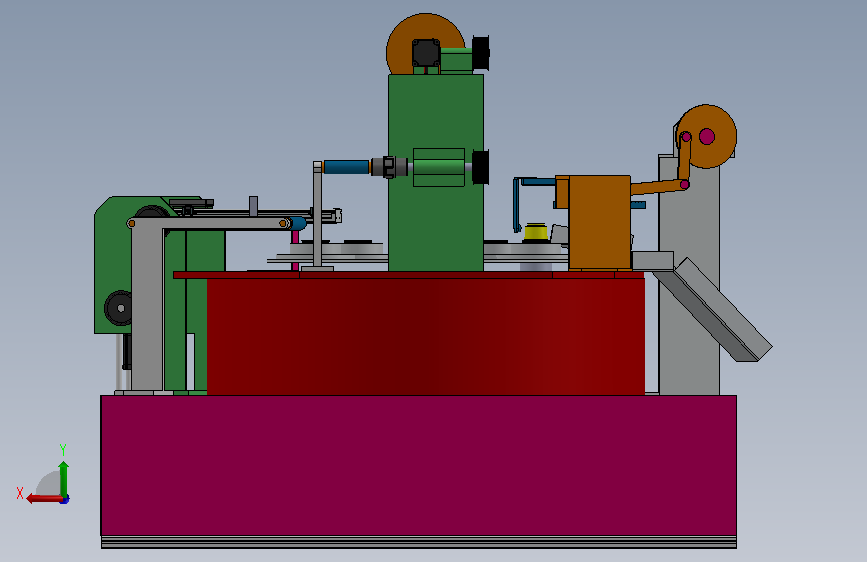Click the red X axis arrow of triad

click(x=44, y=499)
